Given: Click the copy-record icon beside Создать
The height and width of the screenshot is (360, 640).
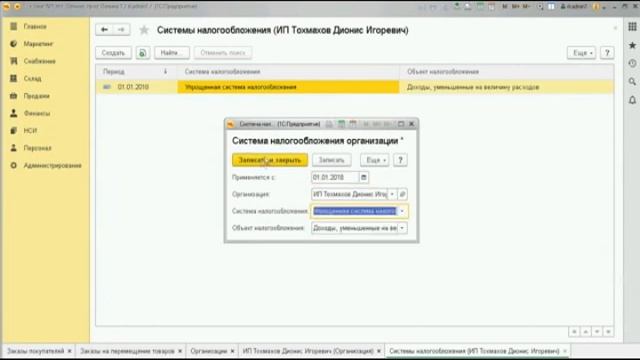Looking at the screenshot, I should coord(143,53).
